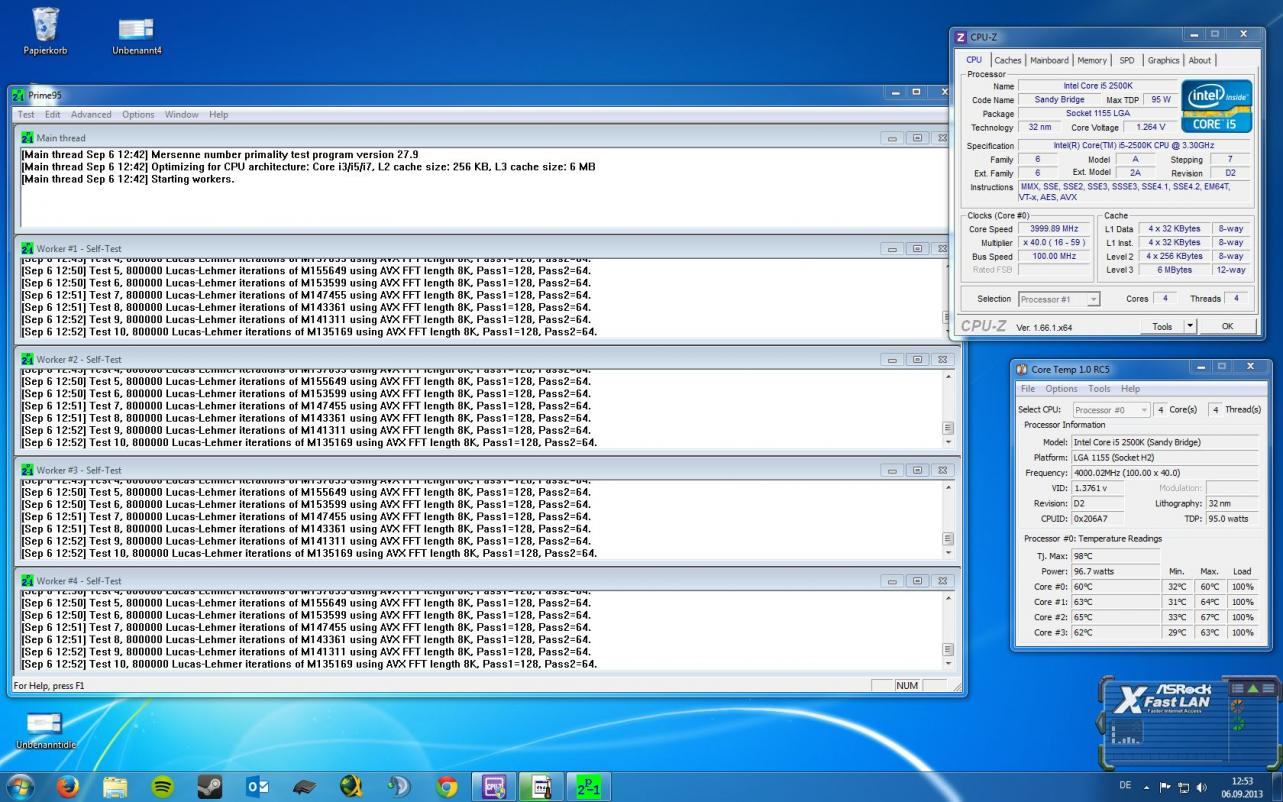Click Worker #4 scrollbar thumb
1283x802 pixels.
pyautogui.click(x=948, y=649)
